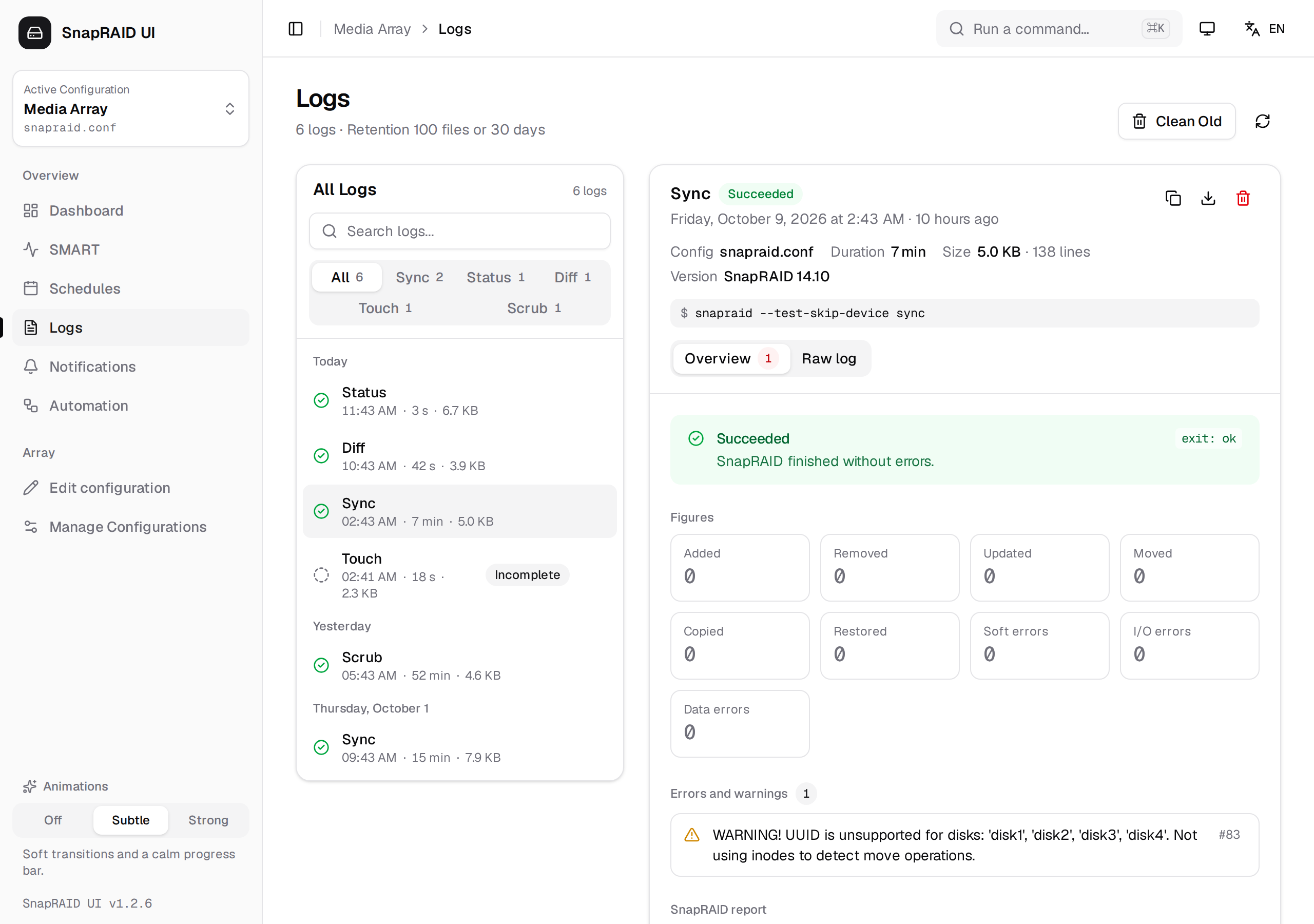This screenshot has height=924, width=1314.
Task: Filter logs by Diff 1
Action: [x=572, y=277]
